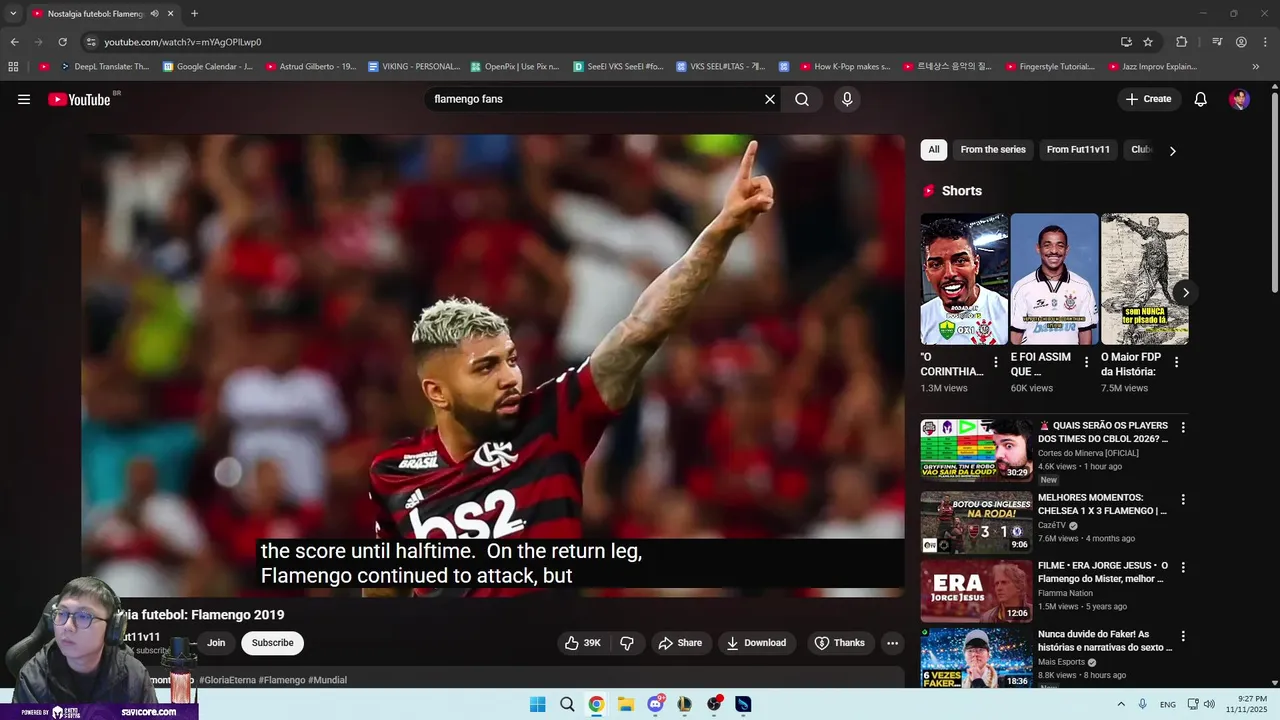Open new browser tab with plus
The height and width of the screenshot is (720, 1280).
click(194, 14)
